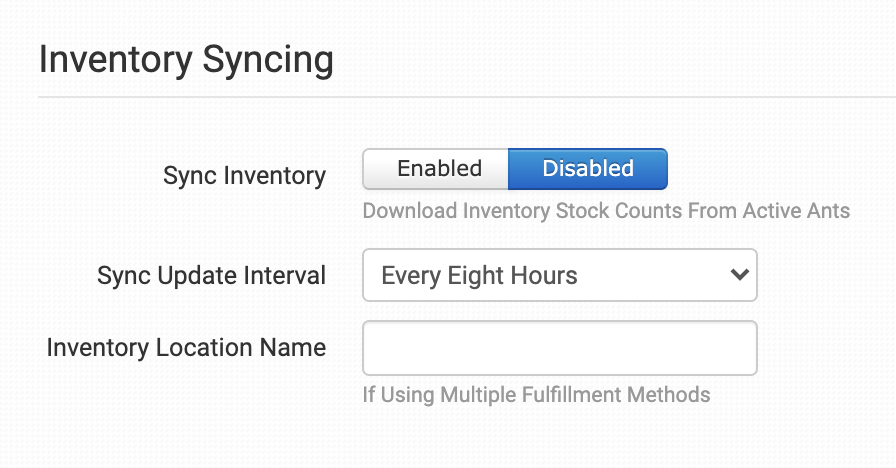Click the "Inventory Location Name" field label

coord(186,348)
